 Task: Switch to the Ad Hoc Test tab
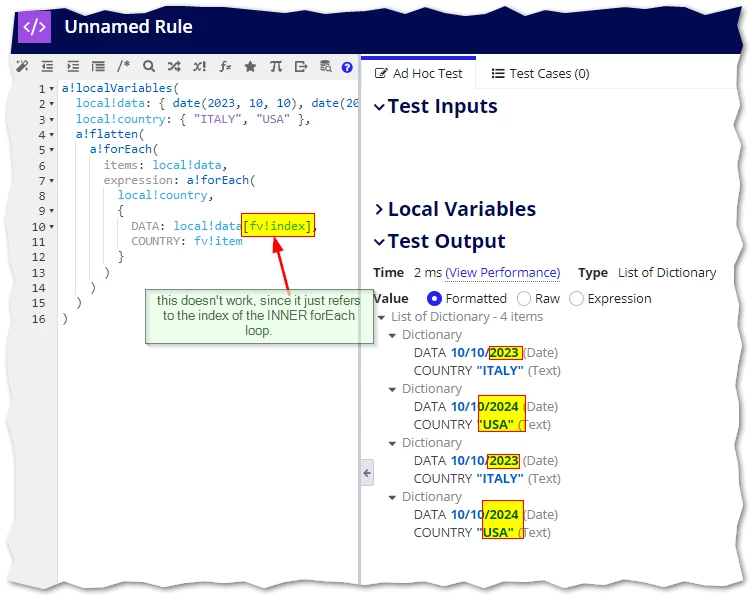coord(418,73)
